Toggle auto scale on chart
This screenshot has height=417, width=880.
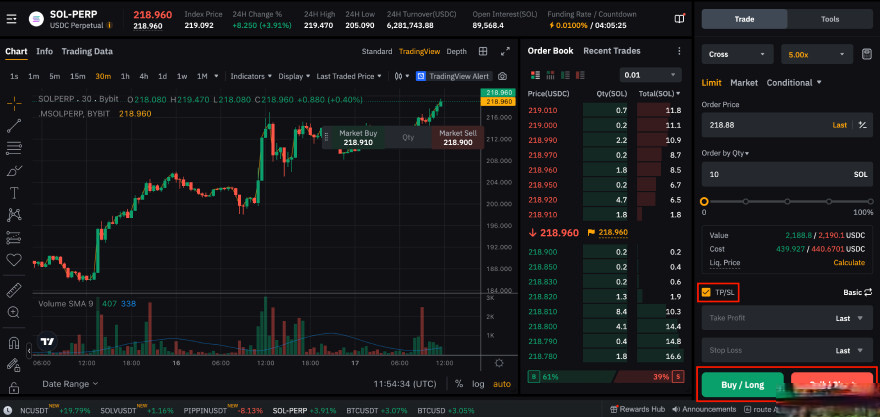pyautogui.click(x=502, y=384)
